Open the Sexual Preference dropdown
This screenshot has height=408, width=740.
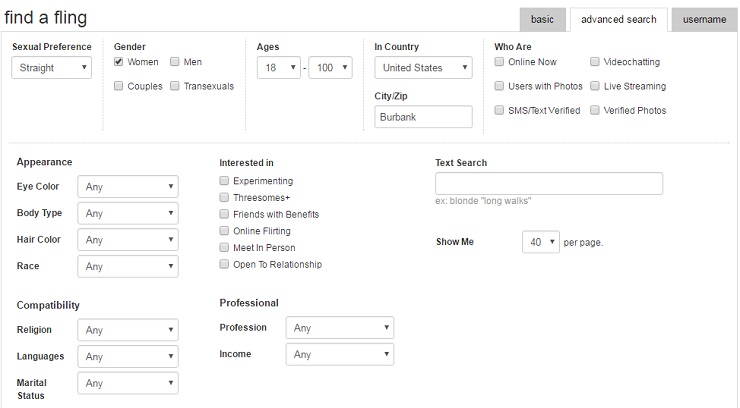(51, 68)
